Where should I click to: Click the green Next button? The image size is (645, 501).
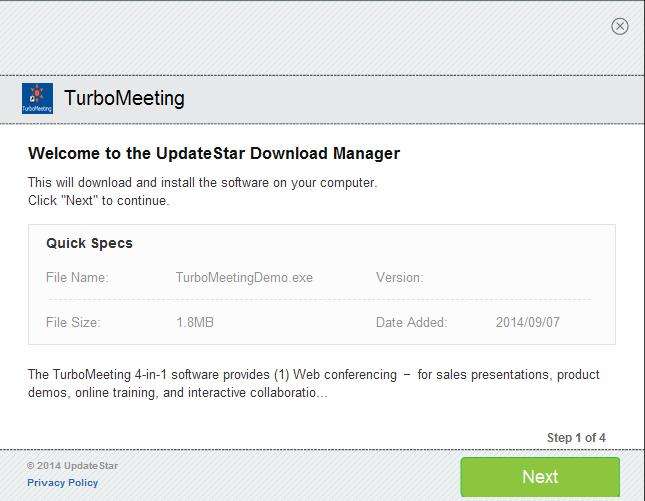[x=540, y=477]
